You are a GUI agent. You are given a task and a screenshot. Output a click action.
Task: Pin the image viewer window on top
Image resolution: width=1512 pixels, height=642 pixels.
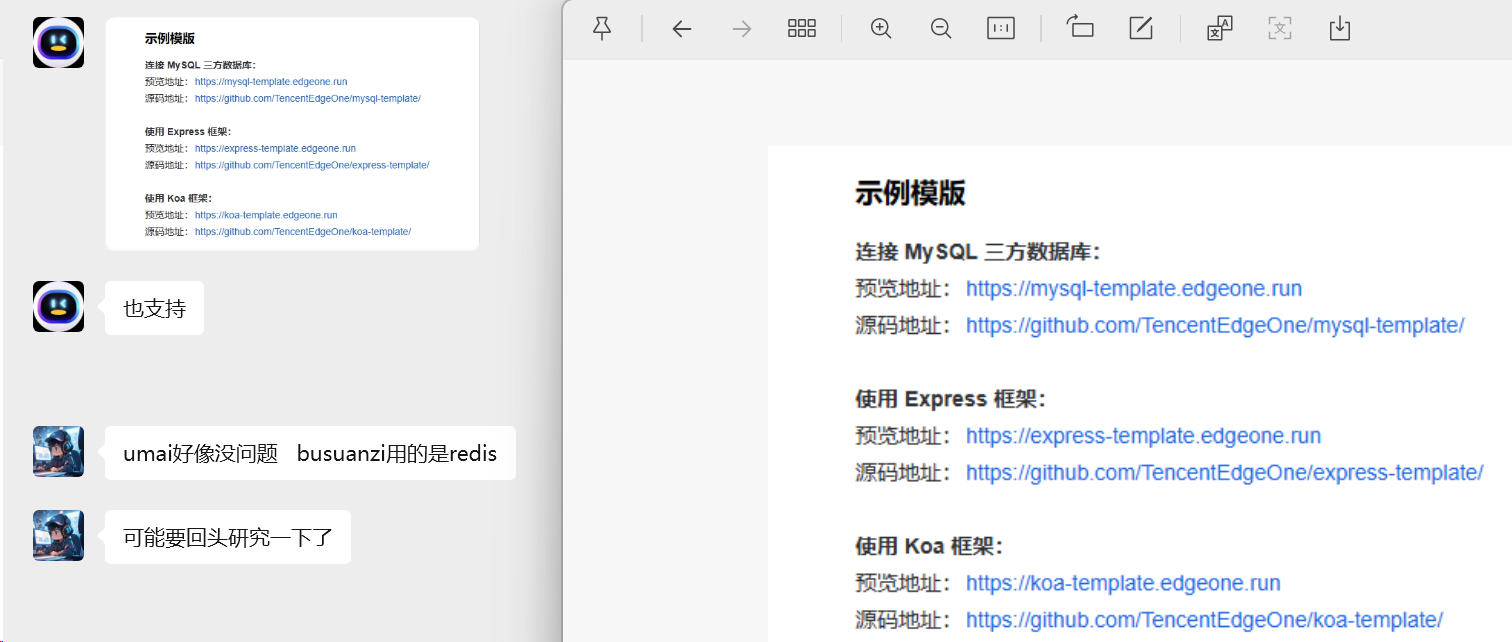coord(602,29)
